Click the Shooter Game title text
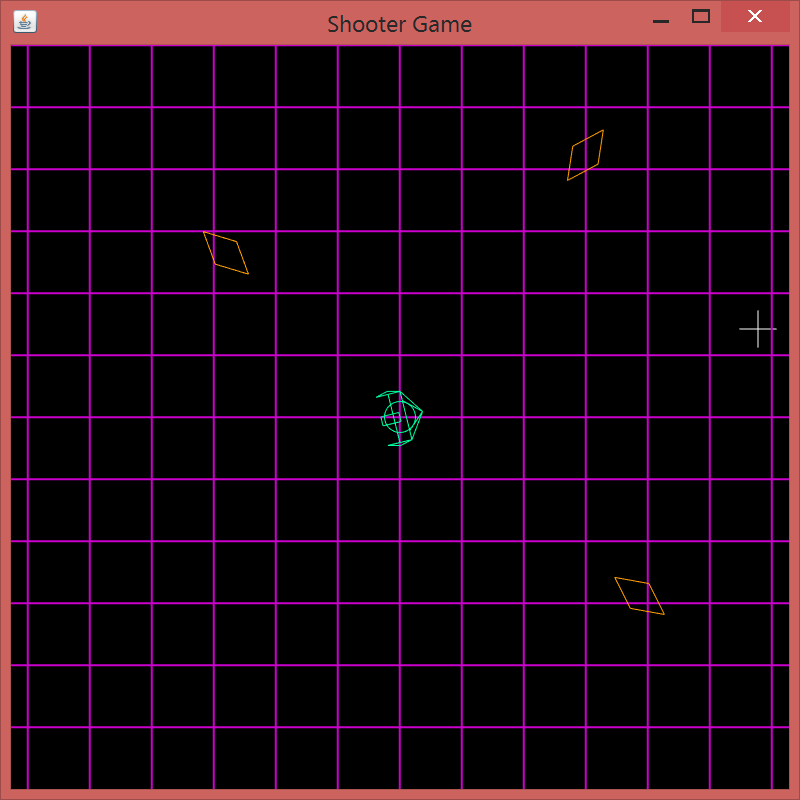Viewport: 800px width, 800px height. tap(399, 24)
